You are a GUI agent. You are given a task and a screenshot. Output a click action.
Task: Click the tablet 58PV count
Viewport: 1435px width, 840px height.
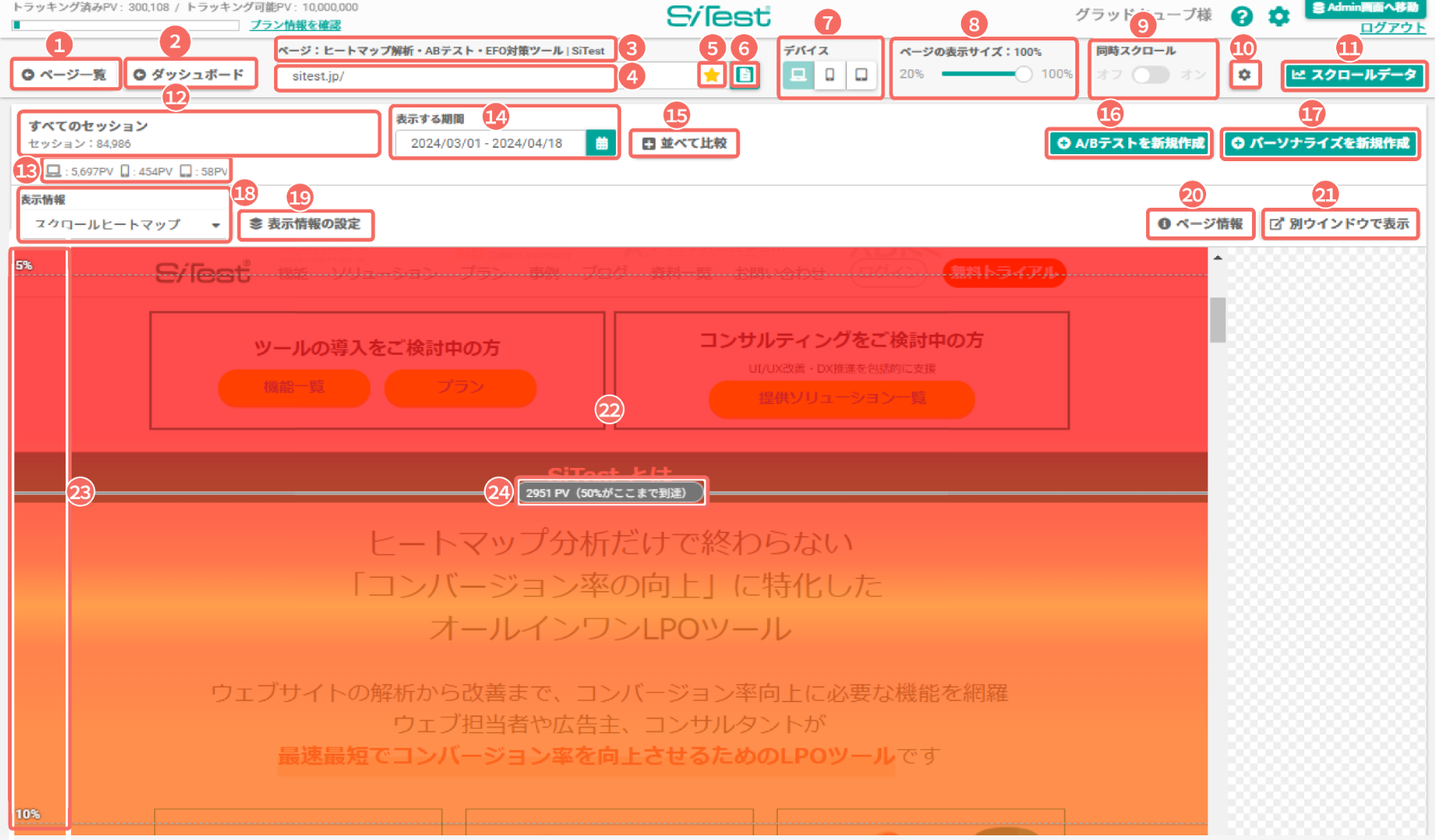click(x=203, y=170)
